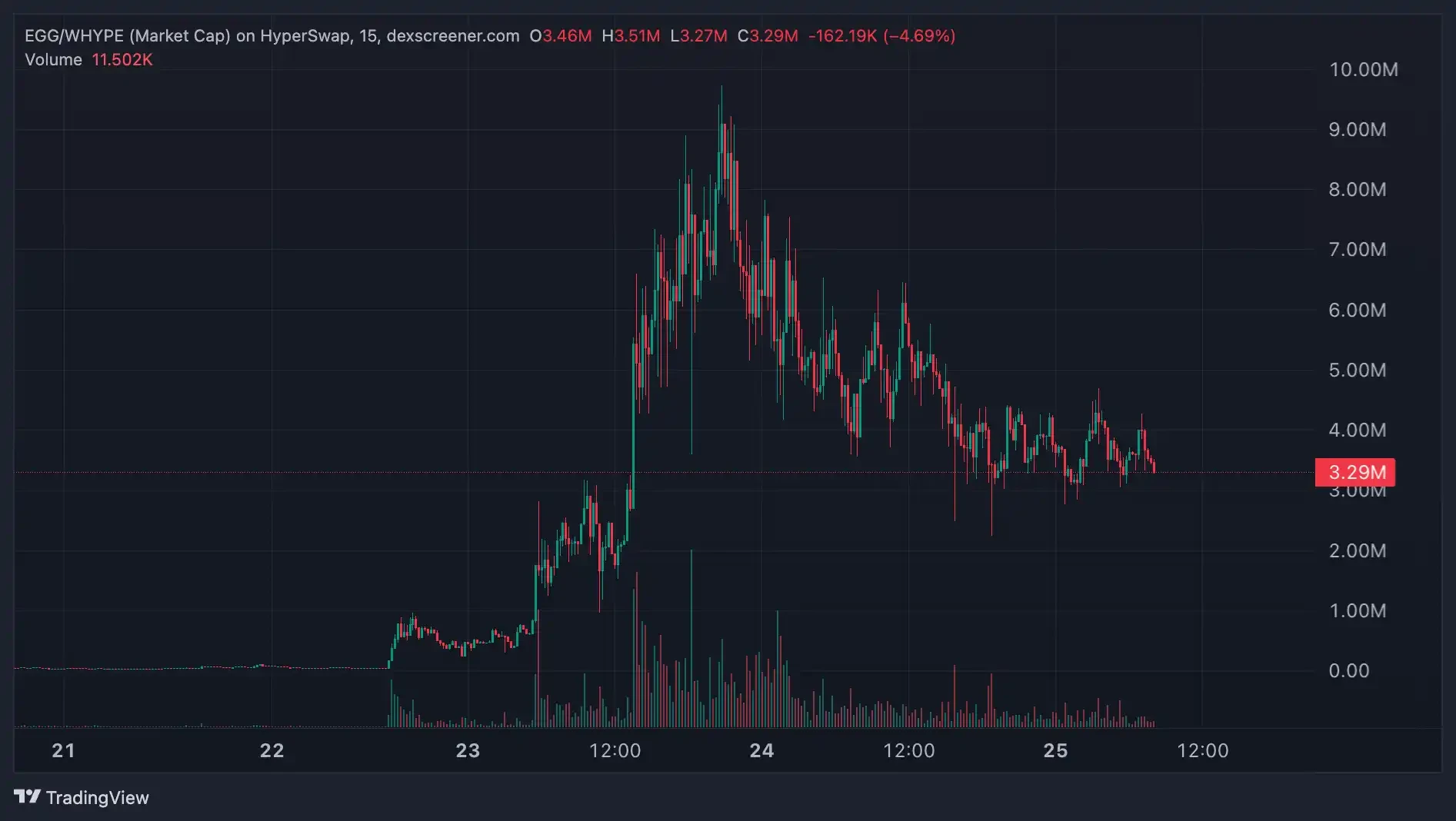The height and width of the screenshot is (821, 1456).
Task: Click the 10.00M price axis label
Action: [1364, 70]
